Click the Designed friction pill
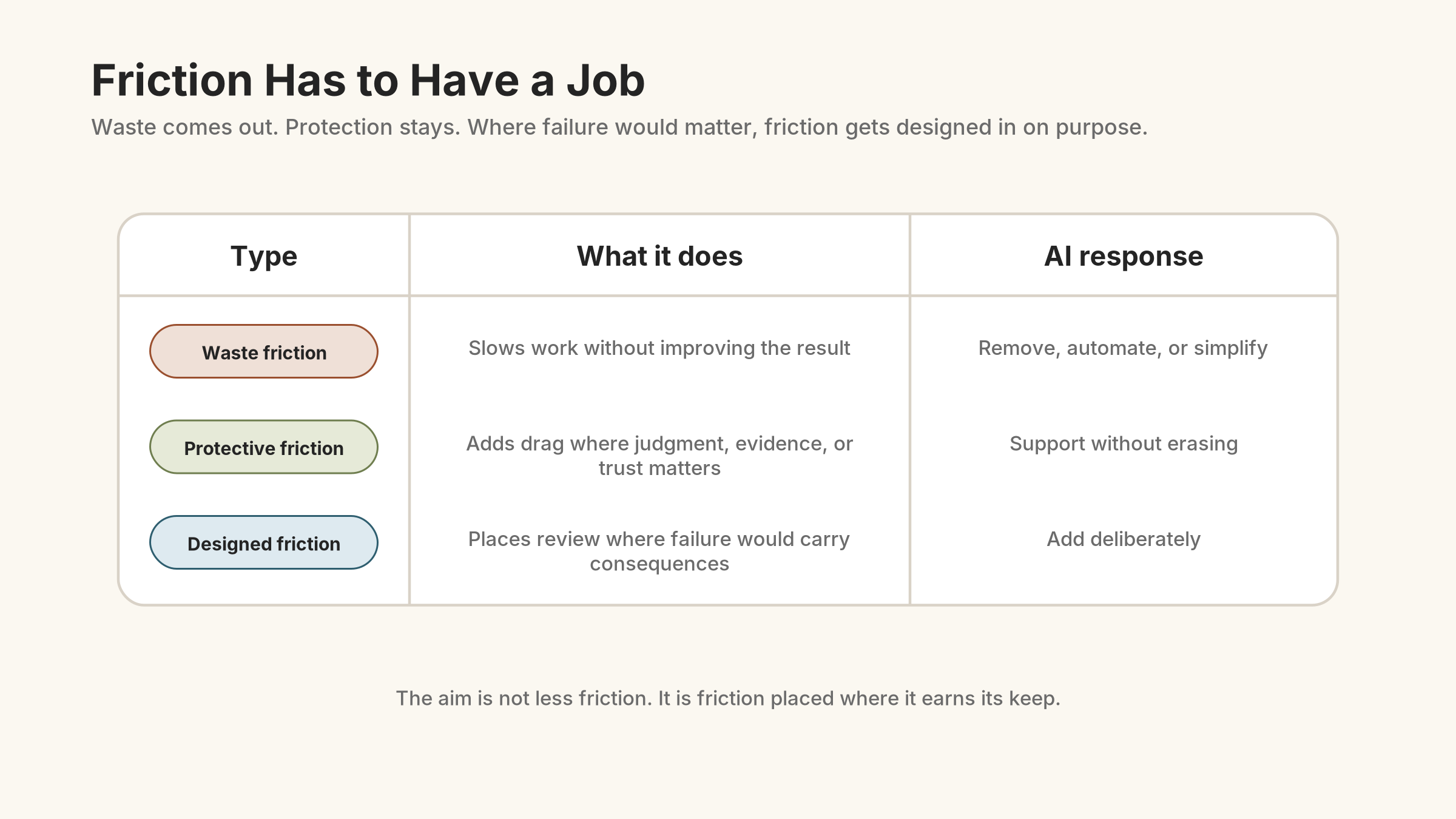The width and height of the screenshot is (1456, 819). click(x=264, y=542)
